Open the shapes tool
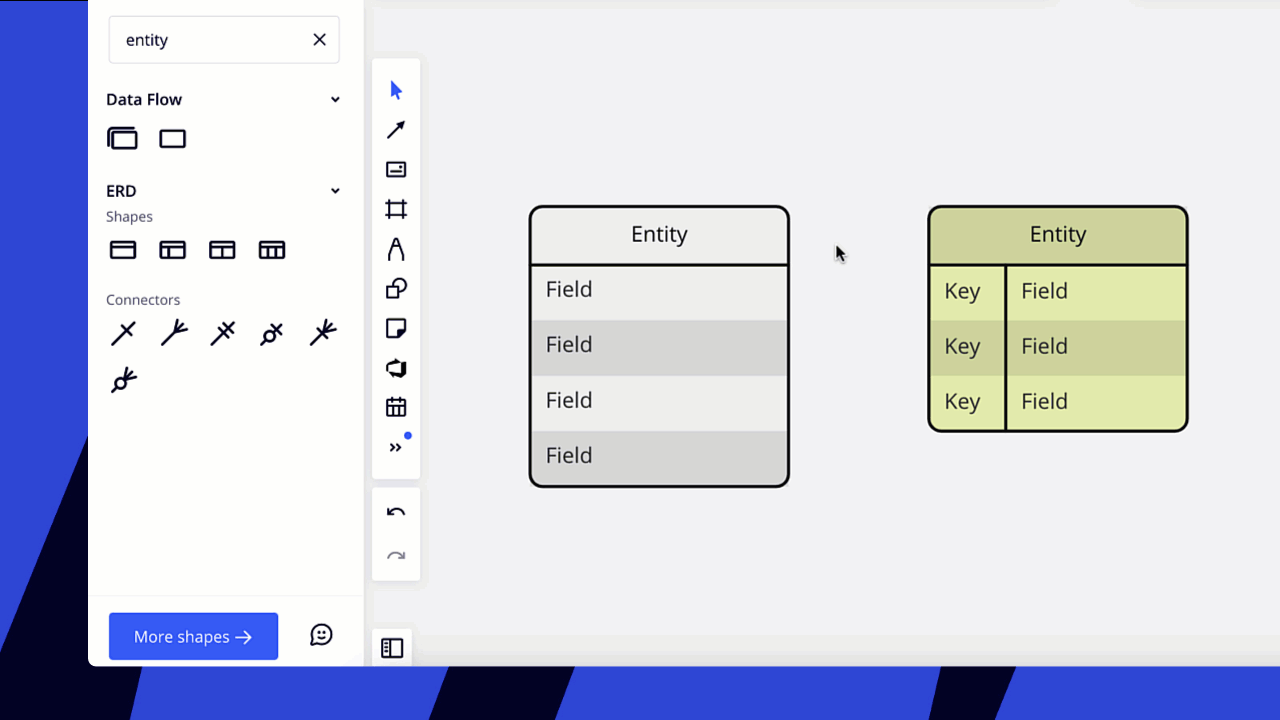Image resolution: width=1280 pixels, height=720 pixels. click(396, 288)
